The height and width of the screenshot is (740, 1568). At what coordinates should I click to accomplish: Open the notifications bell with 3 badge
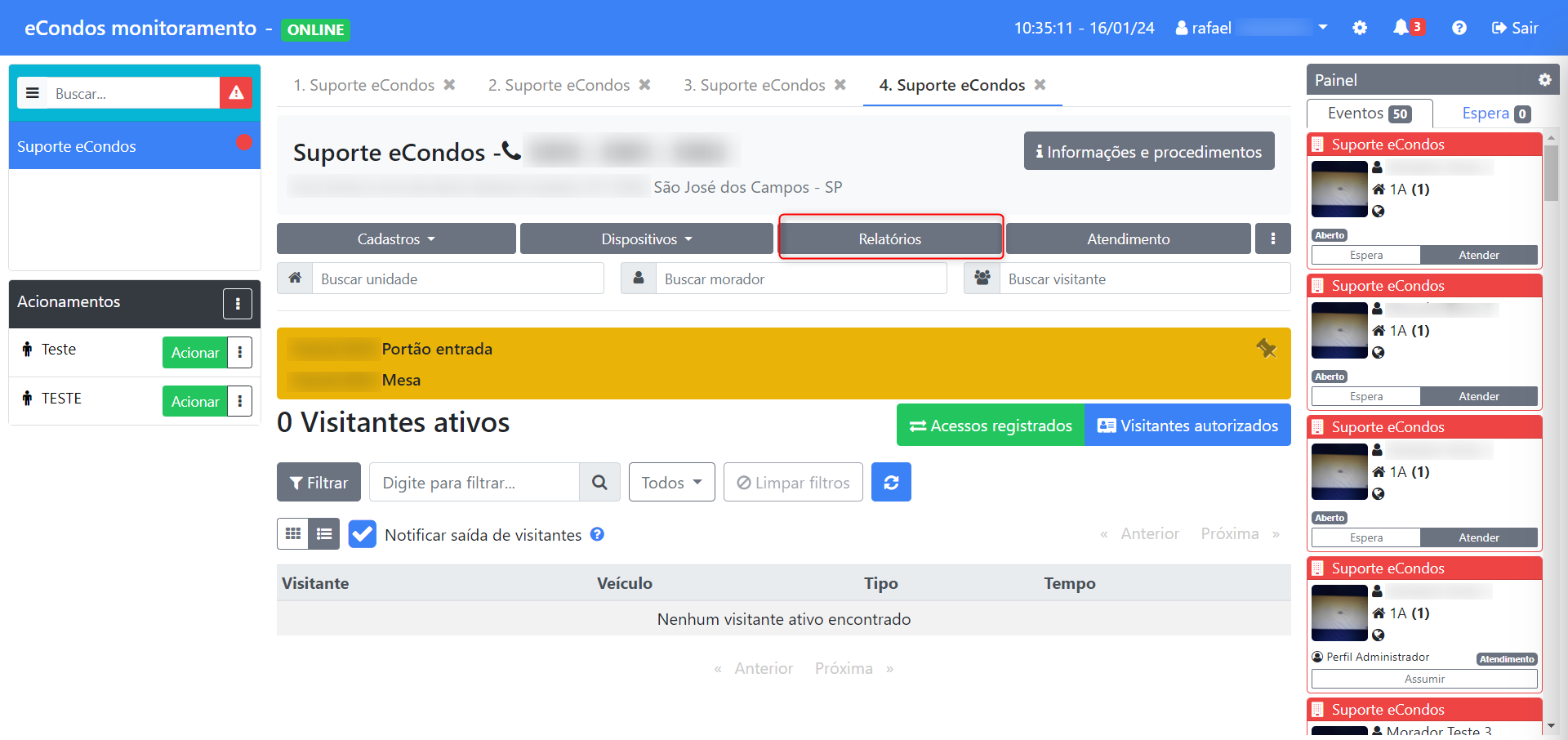click(x=1408, y=28)
